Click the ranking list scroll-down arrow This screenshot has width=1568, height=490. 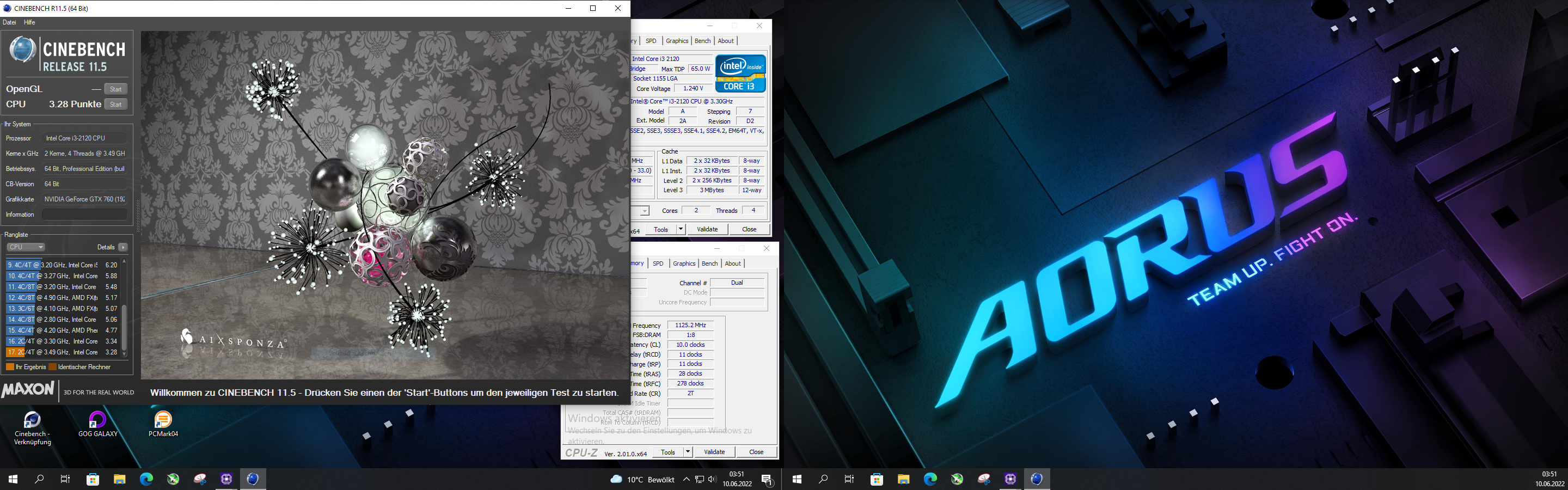click(x=124, y=354)
